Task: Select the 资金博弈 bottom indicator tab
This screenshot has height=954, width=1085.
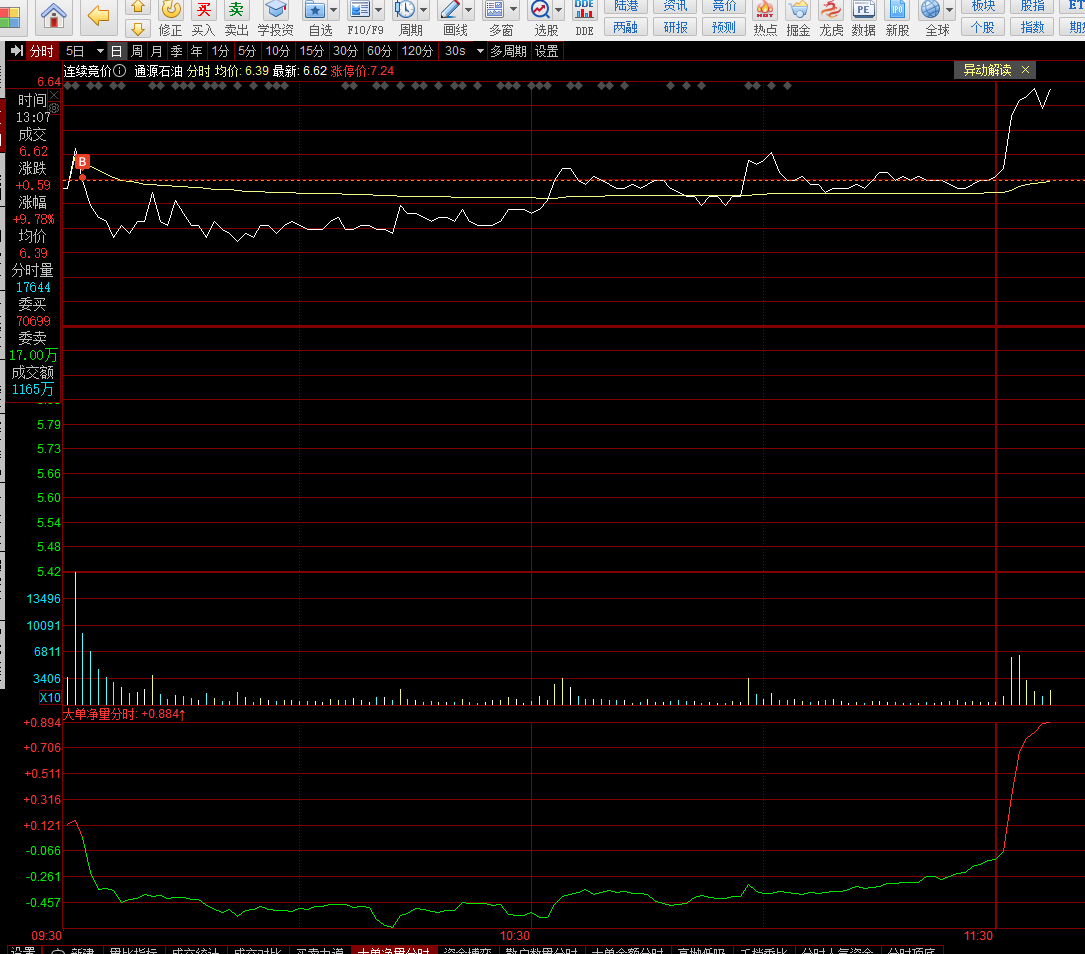Action: [x=468, y=951]
